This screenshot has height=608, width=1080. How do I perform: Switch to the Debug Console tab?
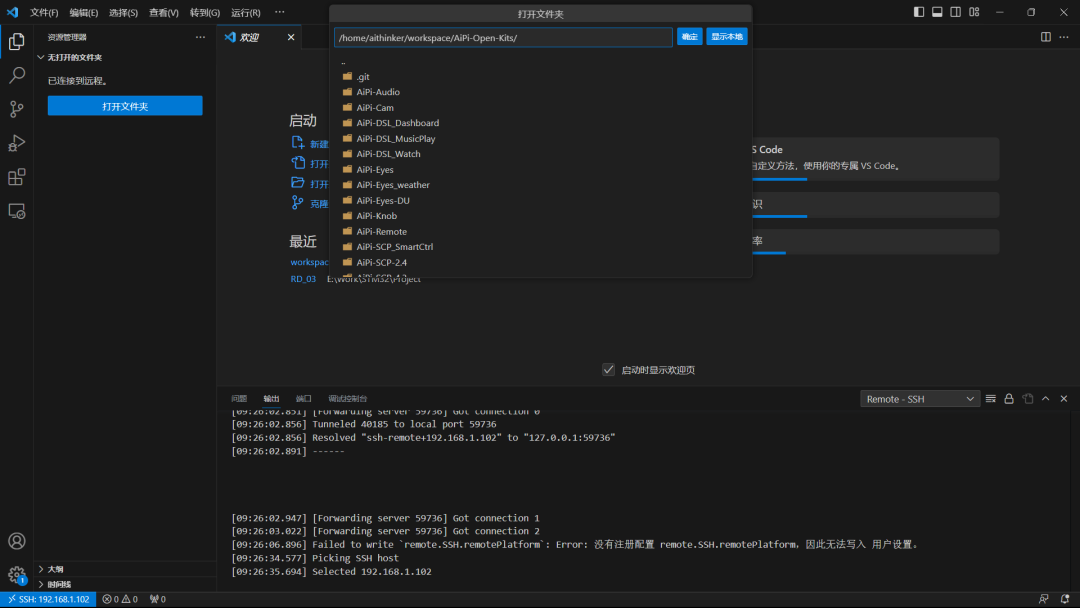[348, 399]
